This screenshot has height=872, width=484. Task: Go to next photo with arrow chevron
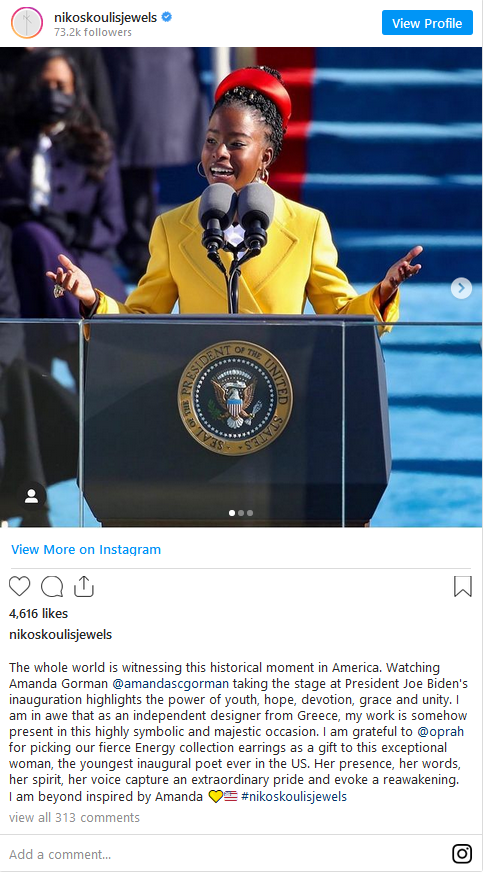tap(461, 288)
